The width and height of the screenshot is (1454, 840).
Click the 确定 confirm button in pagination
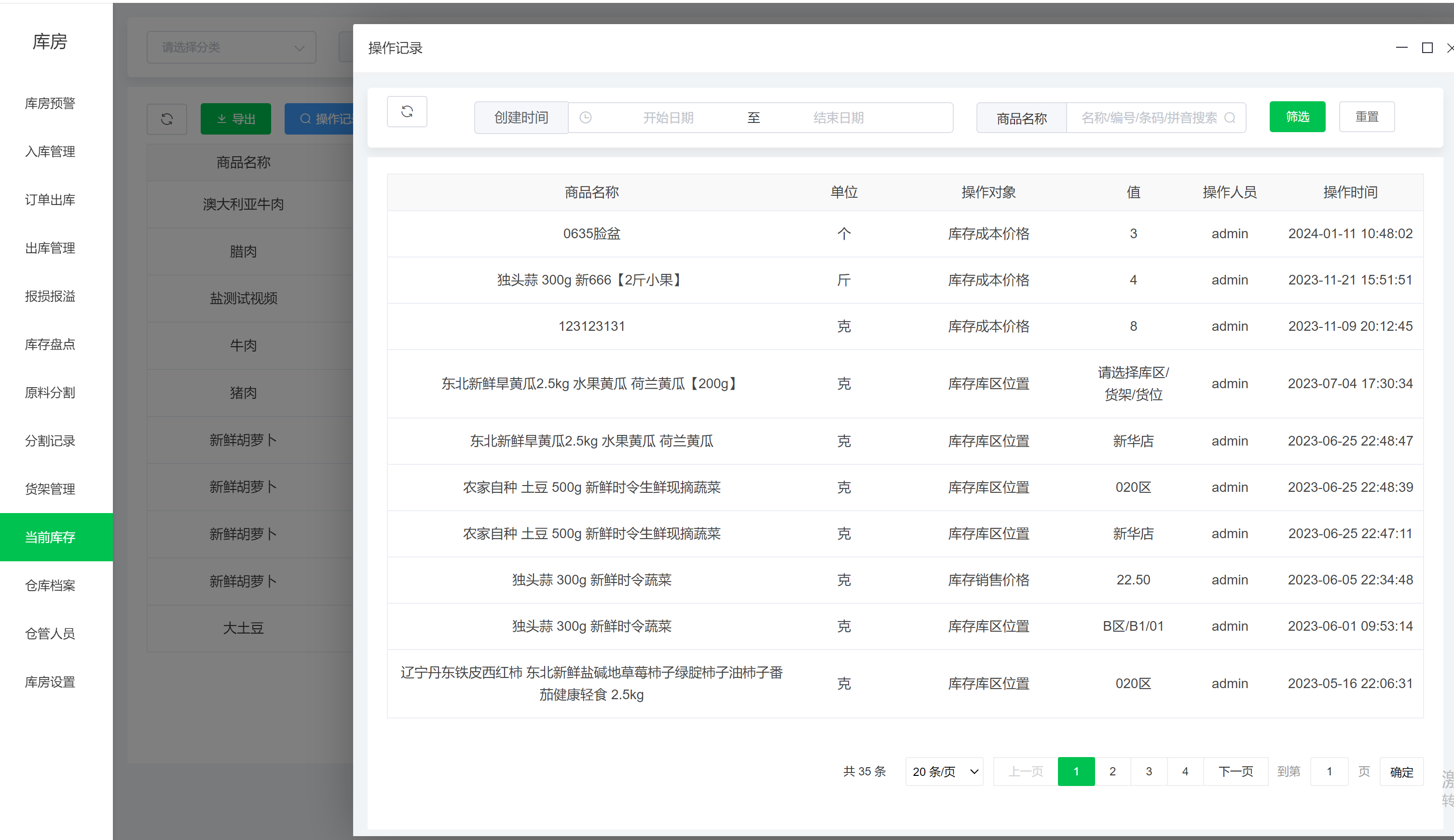pyautogui.click(x=1402, y=772)
